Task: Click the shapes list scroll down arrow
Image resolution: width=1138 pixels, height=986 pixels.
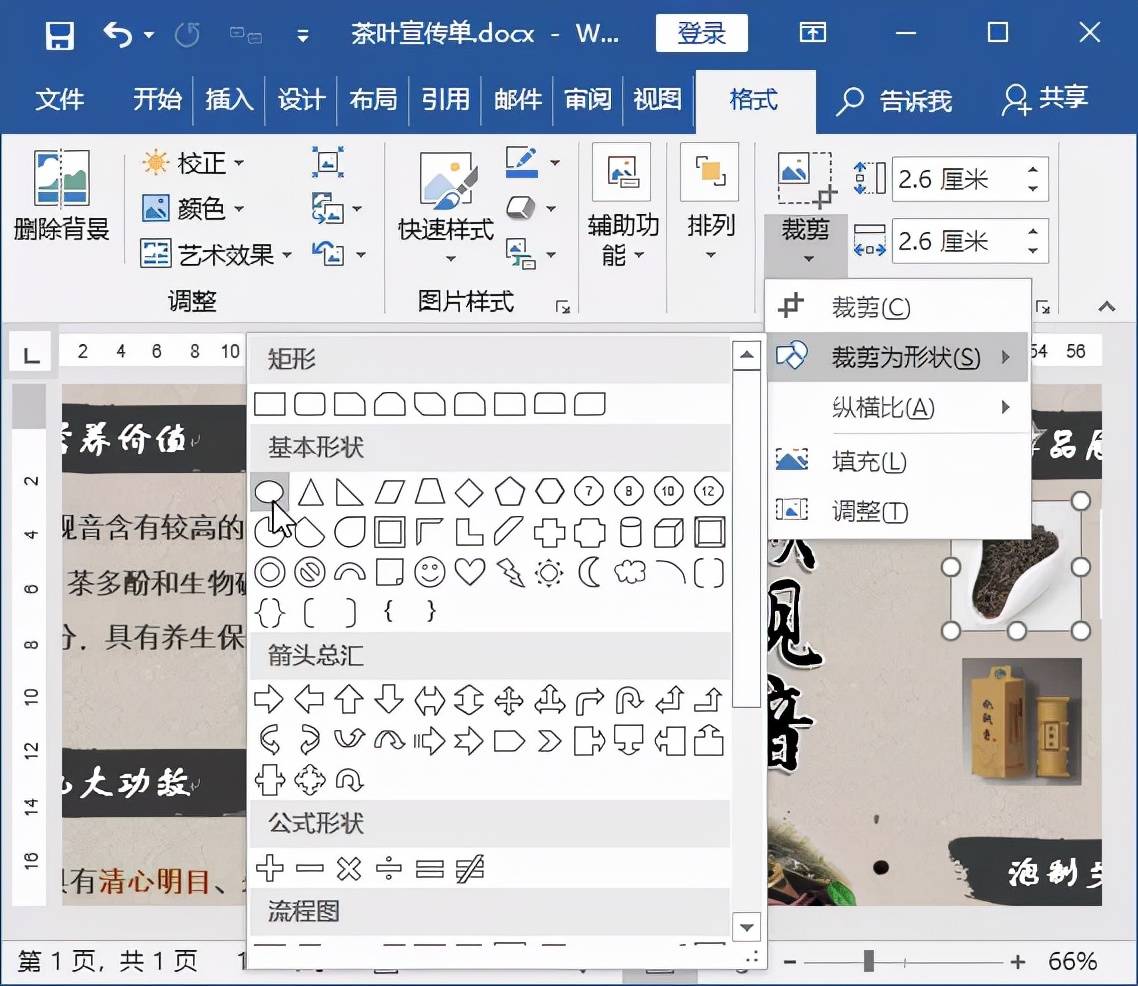Action: point(746,927)
